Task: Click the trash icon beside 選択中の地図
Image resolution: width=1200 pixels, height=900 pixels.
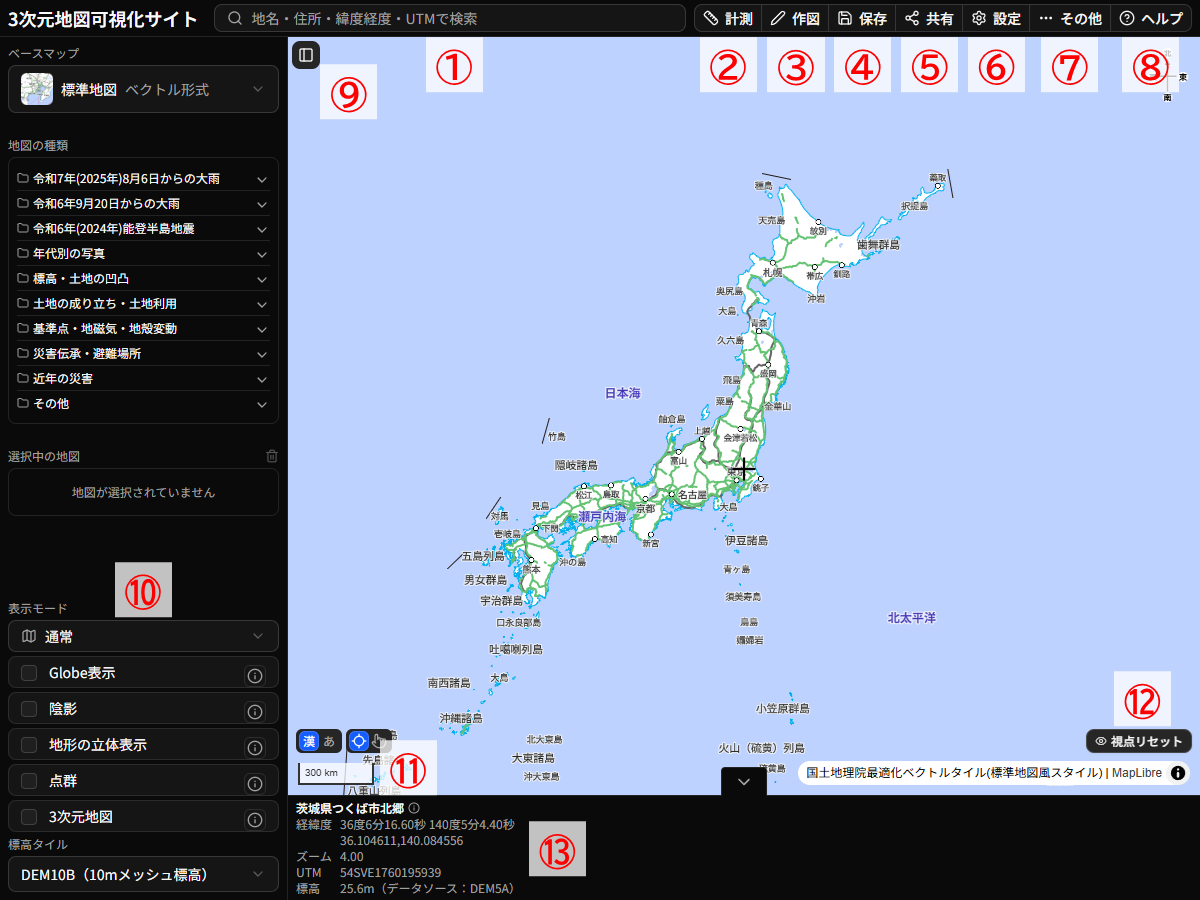Action: 272,456
